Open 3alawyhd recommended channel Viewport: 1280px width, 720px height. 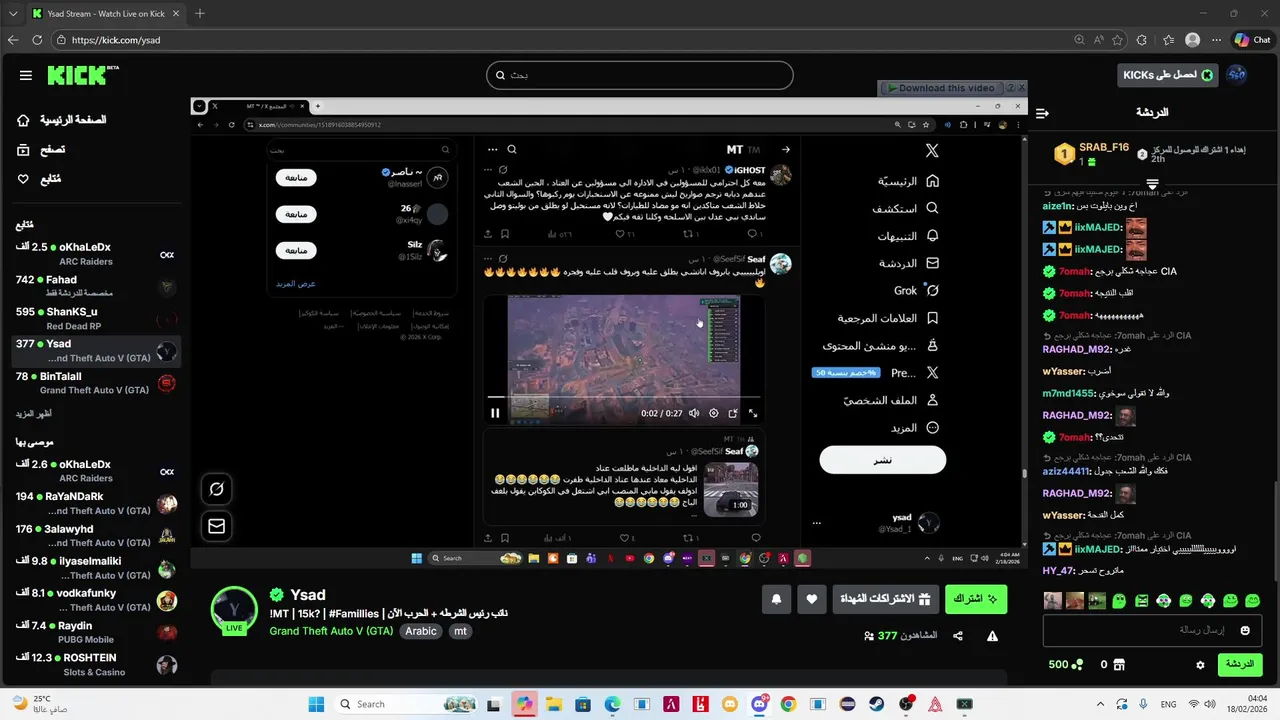coord(96,535)
